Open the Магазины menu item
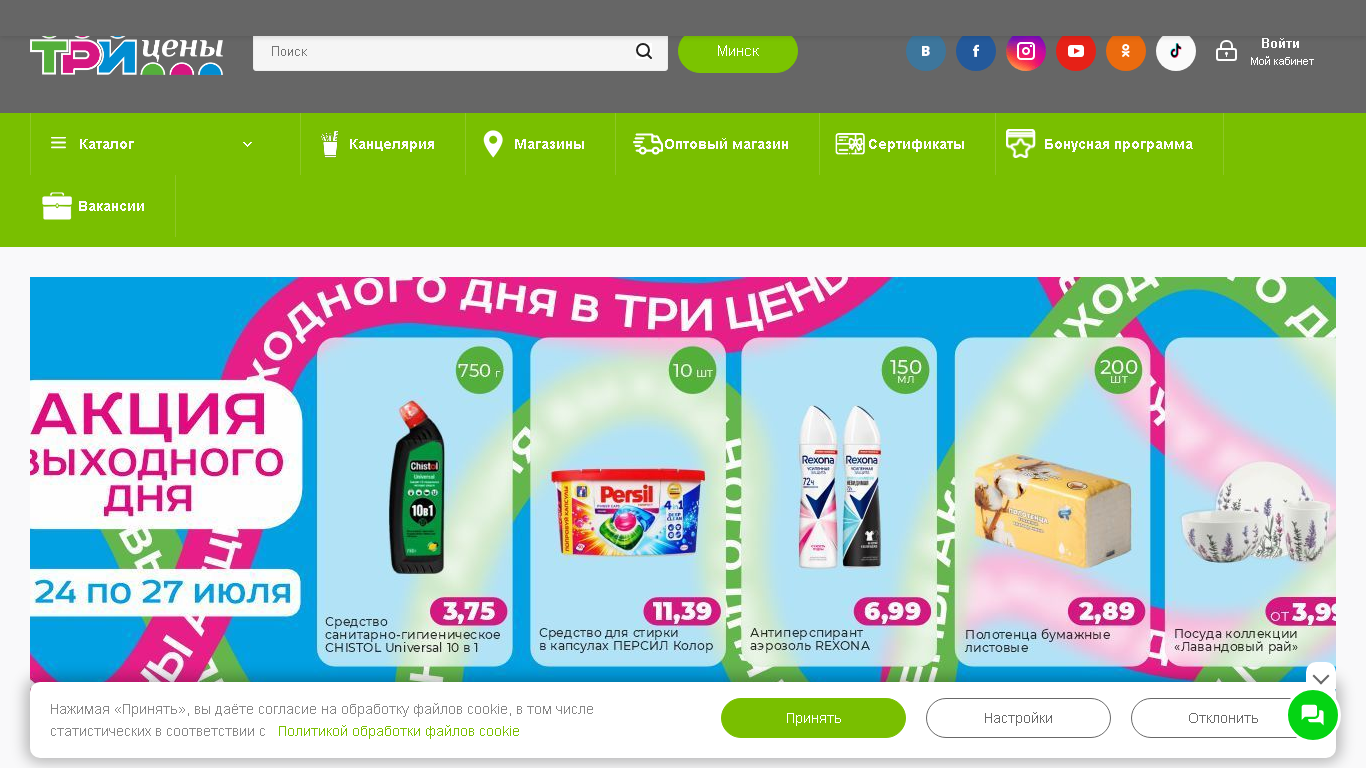 (534, 144)
